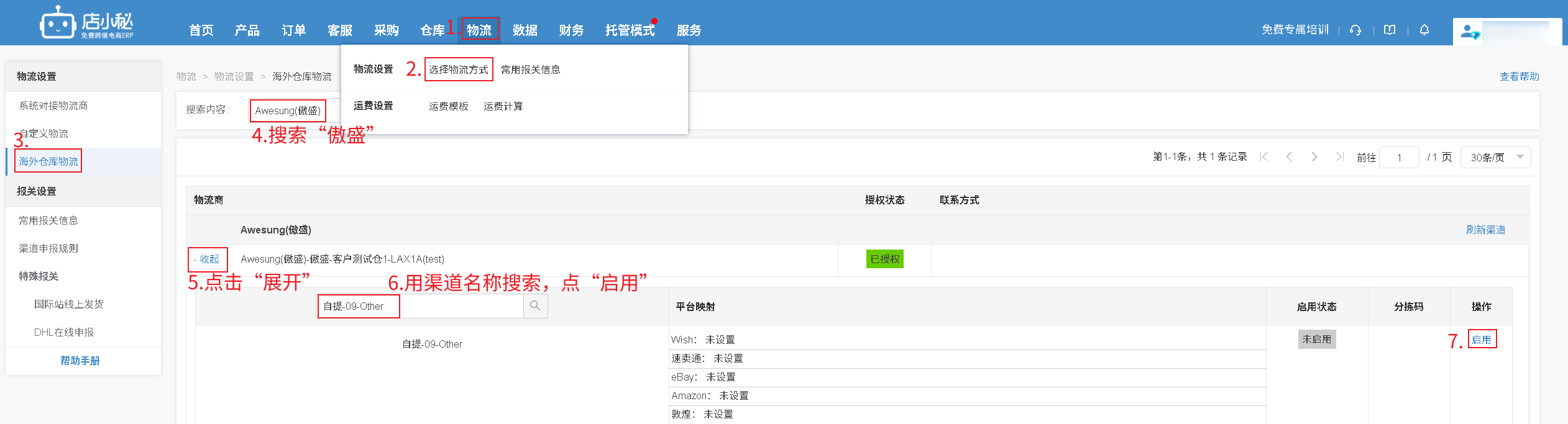Open 运费模板 from the menu
This screenshot has width=1568, height=424.
(x=448, y=106)
